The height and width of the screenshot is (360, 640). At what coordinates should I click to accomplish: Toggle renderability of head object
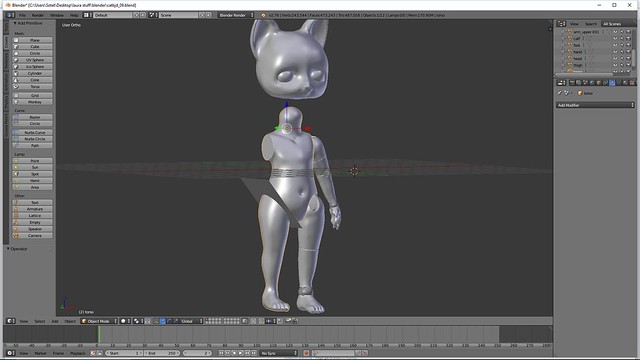click(x=628, y=58)
